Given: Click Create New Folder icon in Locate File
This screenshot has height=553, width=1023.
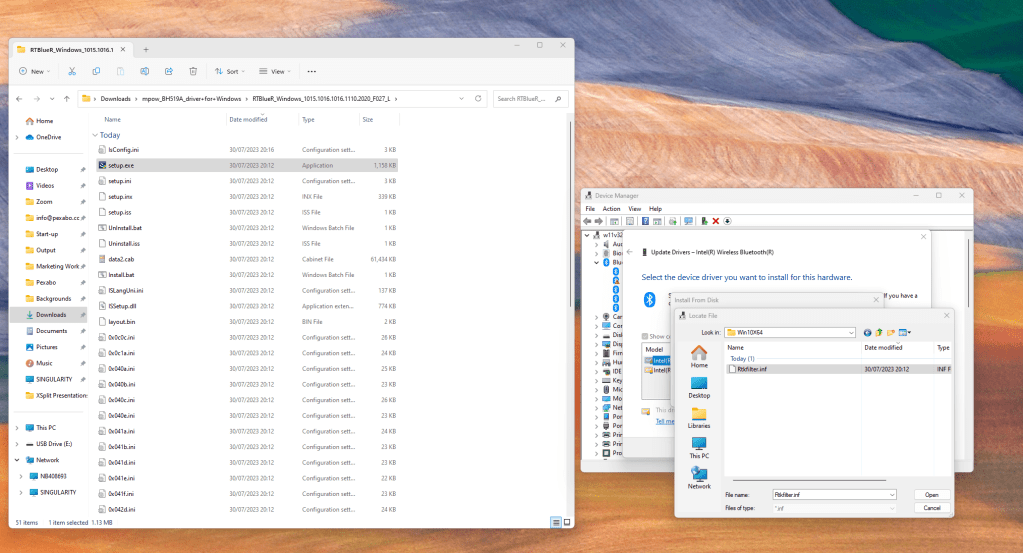Looking at the screenshot, I should pyautogui.click(x=891, y=333).
